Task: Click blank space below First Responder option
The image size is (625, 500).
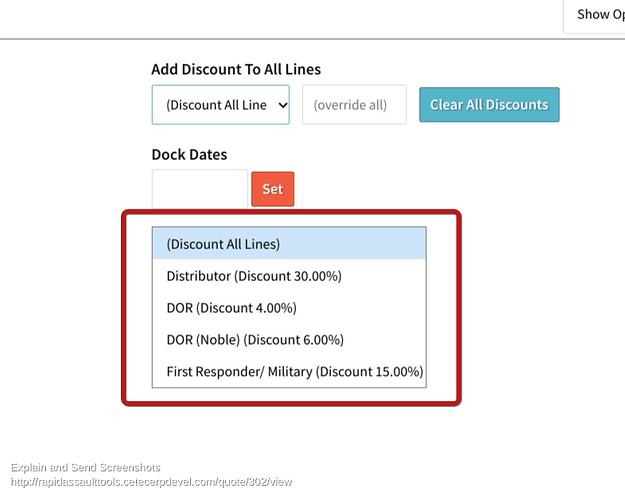Action: 289,395
